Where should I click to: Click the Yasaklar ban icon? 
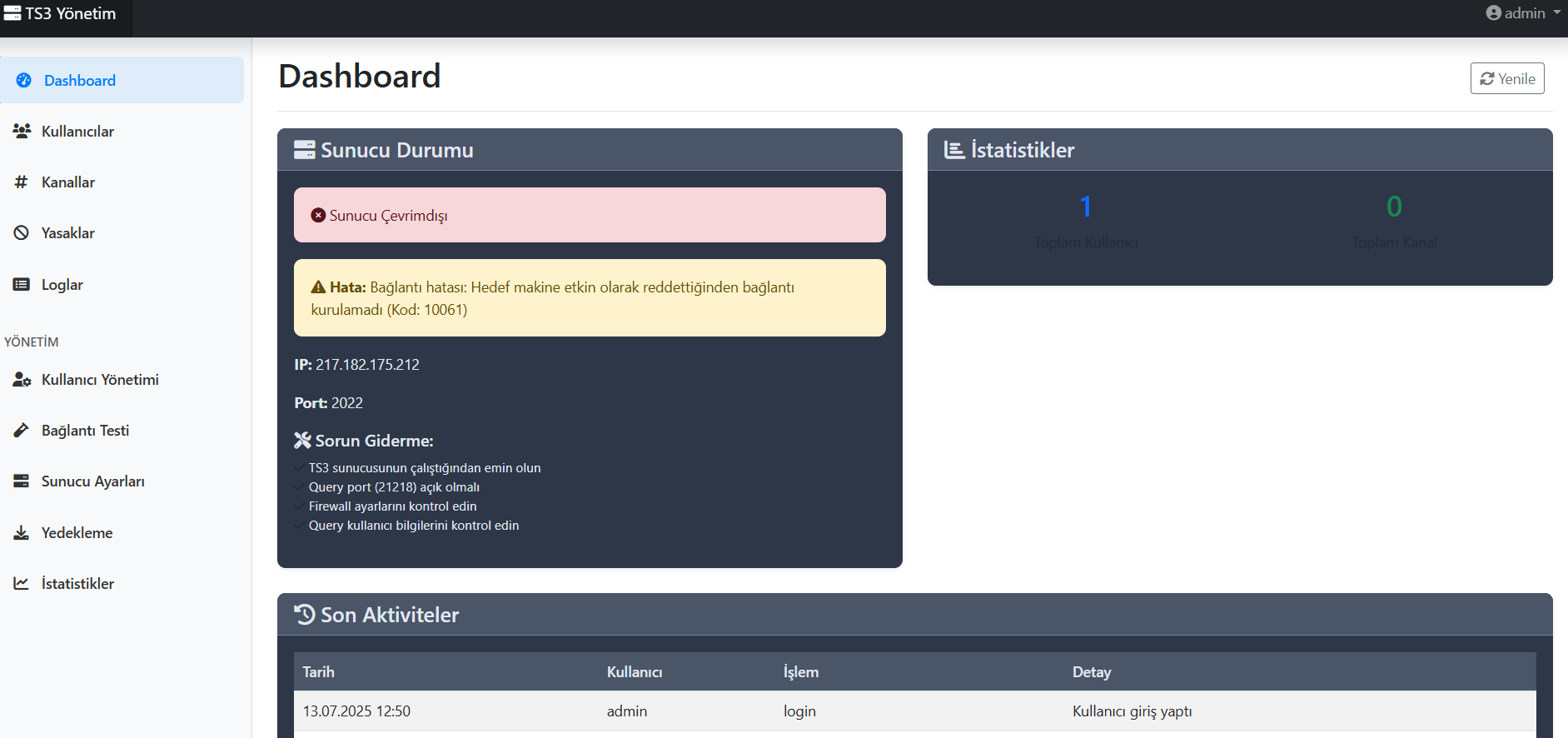pyautogui.click(x=22, y=233)
